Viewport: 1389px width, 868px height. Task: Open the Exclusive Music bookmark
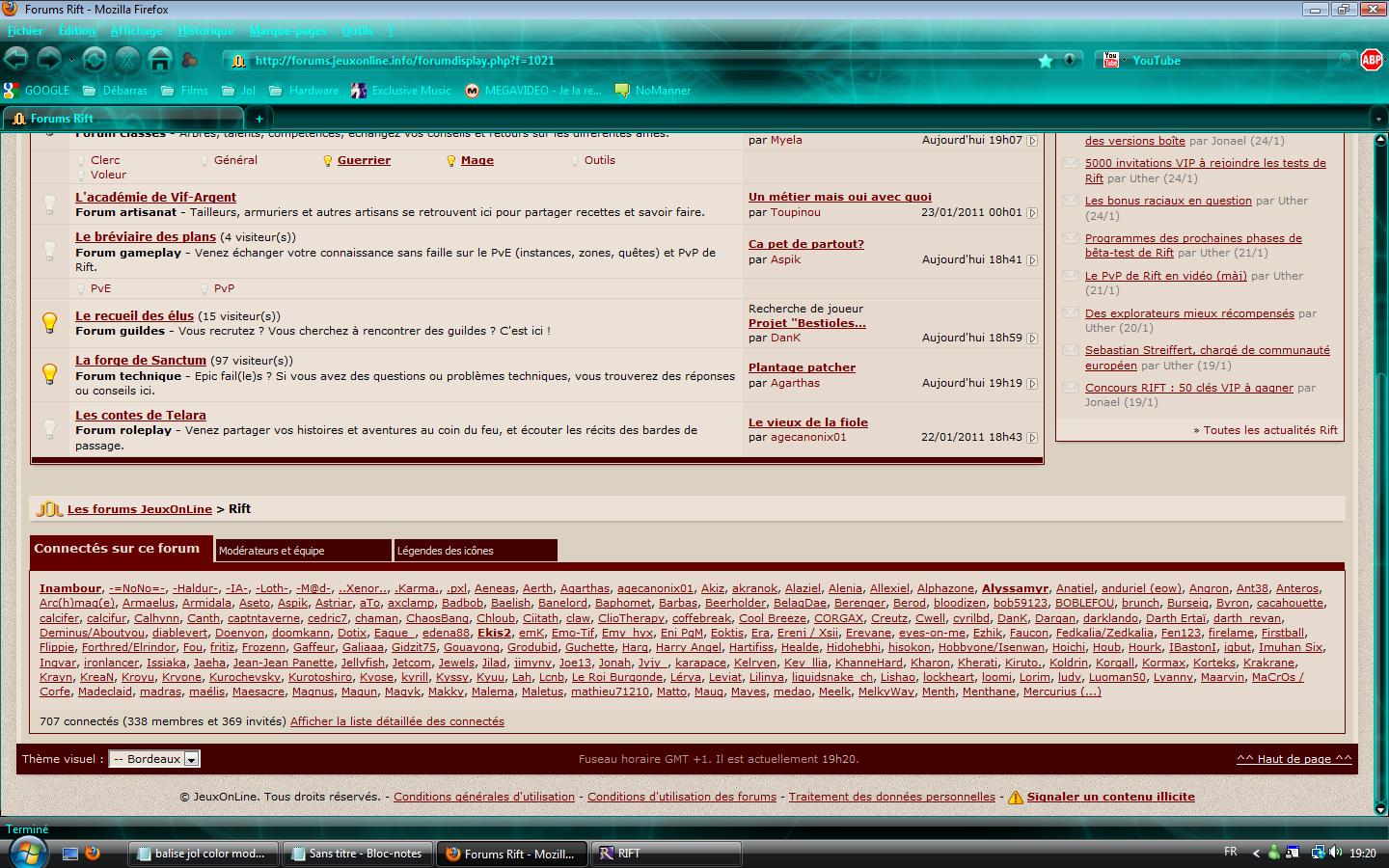click(x=401, y=91)
